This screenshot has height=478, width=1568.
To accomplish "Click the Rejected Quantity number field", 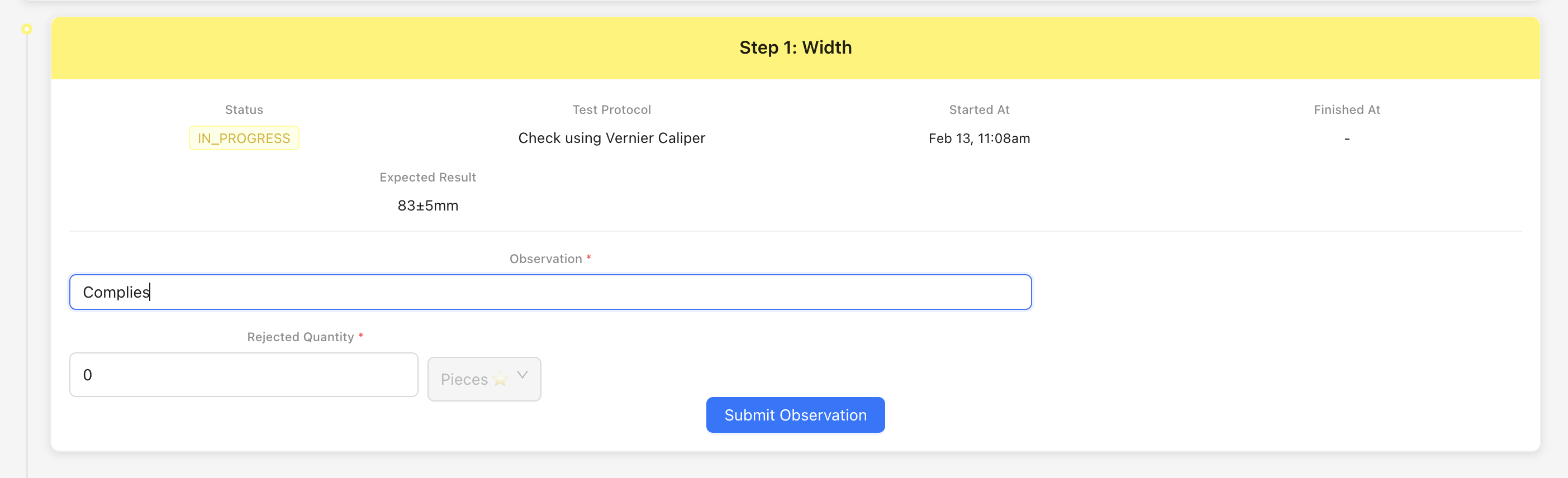I will pyautogui.click(x=243, y=375).
